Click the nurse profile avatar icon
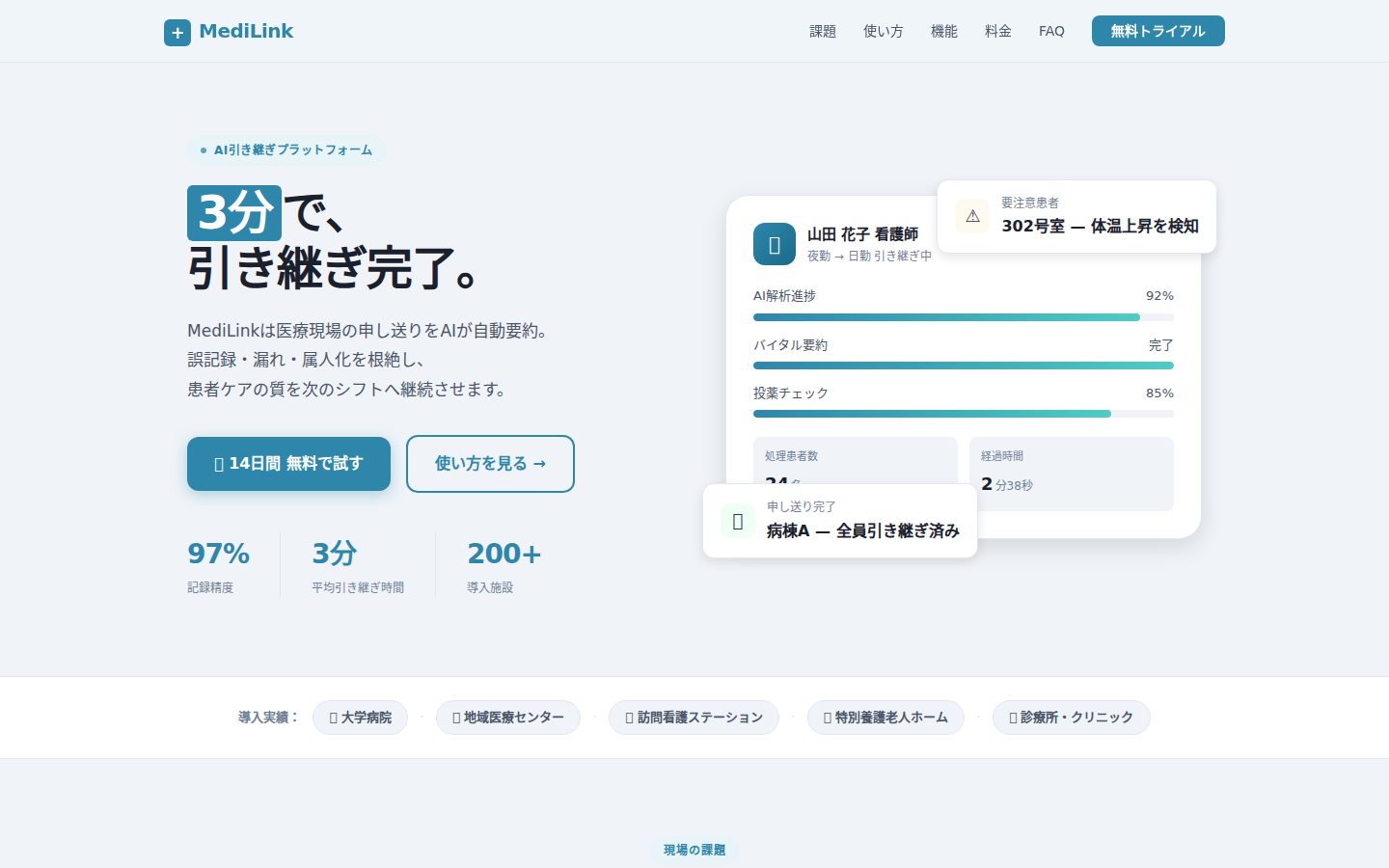1389x868 pixels. (775, 244)
